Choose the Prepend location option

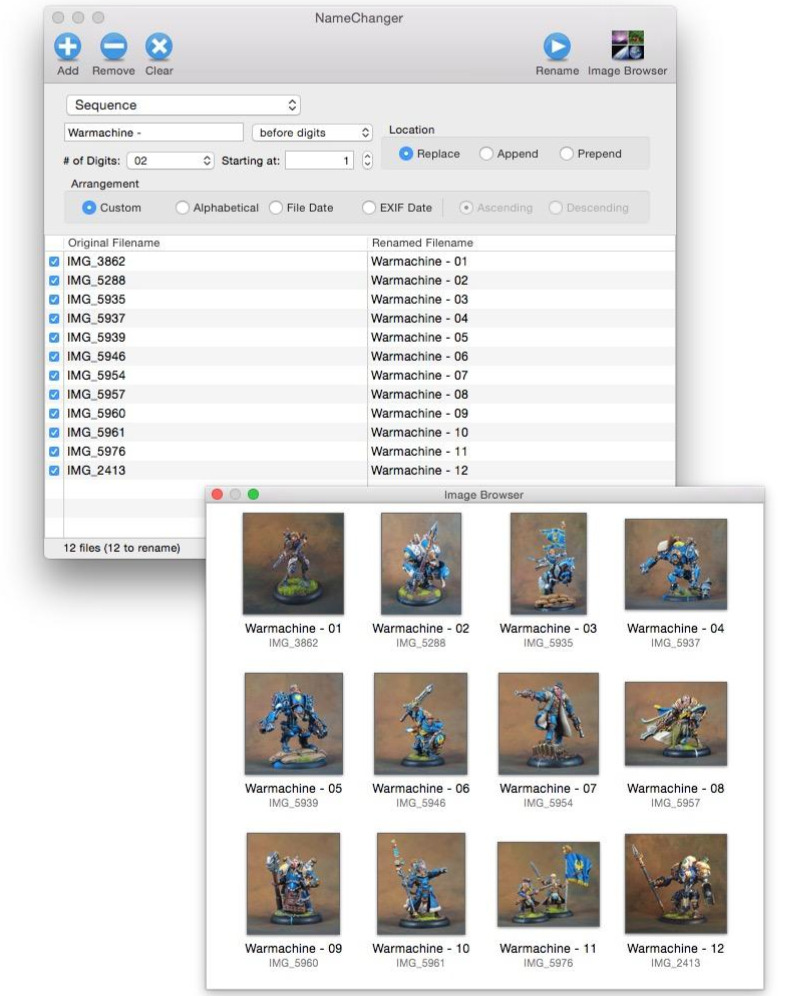tap(567, 154)
